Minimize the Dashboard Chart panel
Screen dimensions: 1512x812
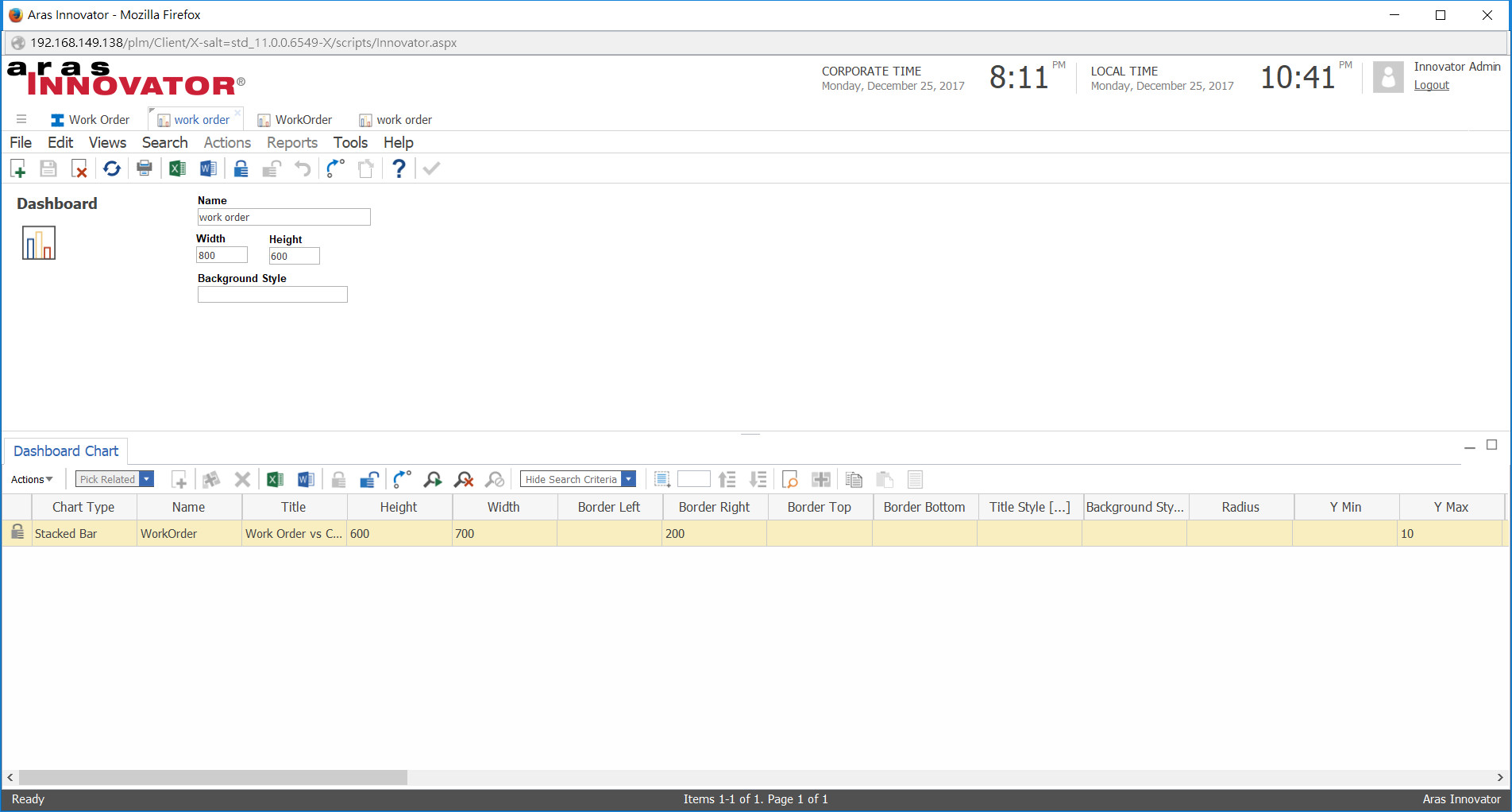1470,447
